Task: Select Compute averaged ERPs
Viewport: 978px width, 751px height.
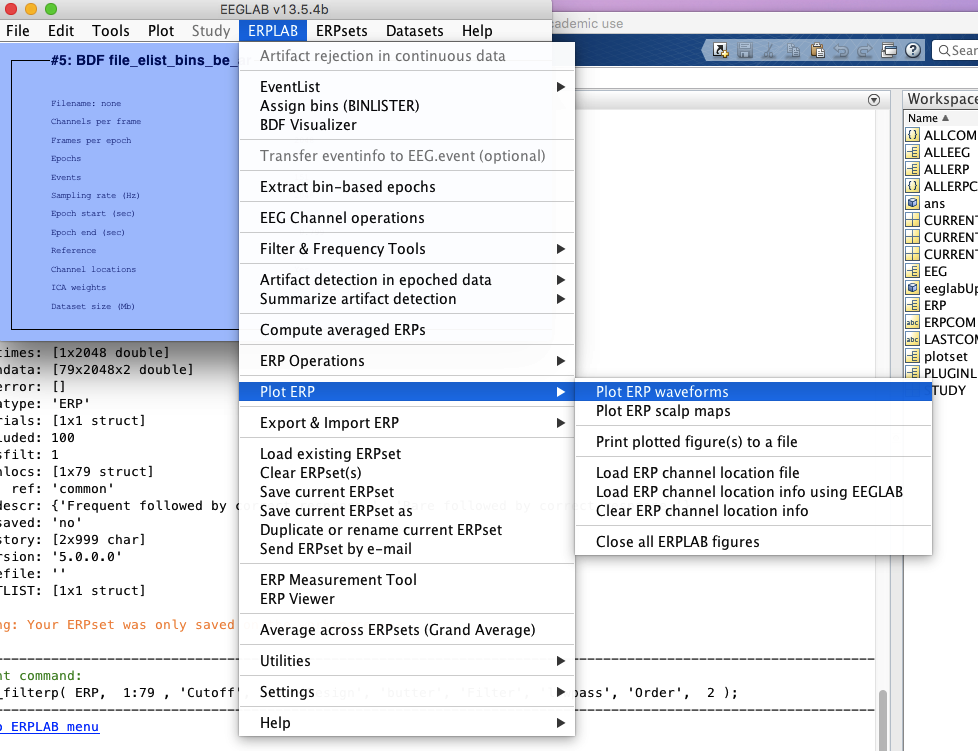Action: (407, 330)
